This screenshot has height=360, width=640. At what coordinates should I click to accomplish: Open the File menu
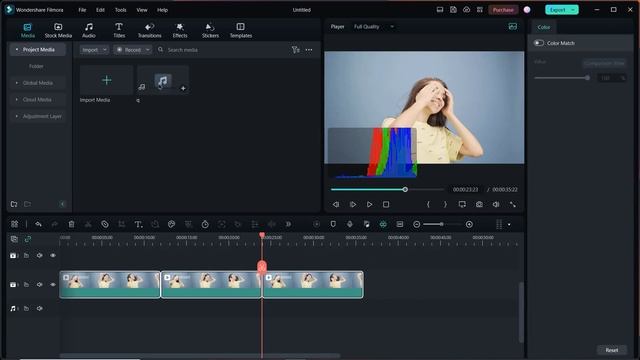coord(82,10)
